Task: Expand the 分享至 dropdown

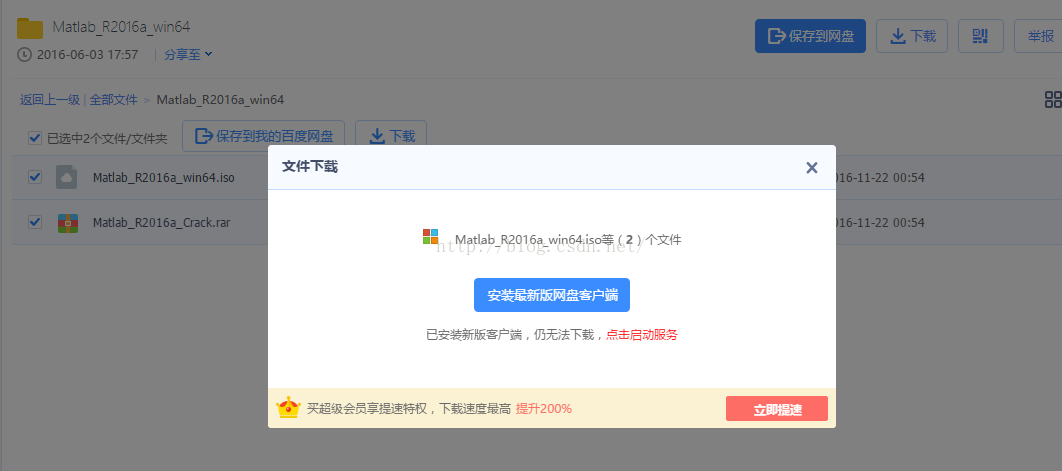Action: [x=188, y=54]
